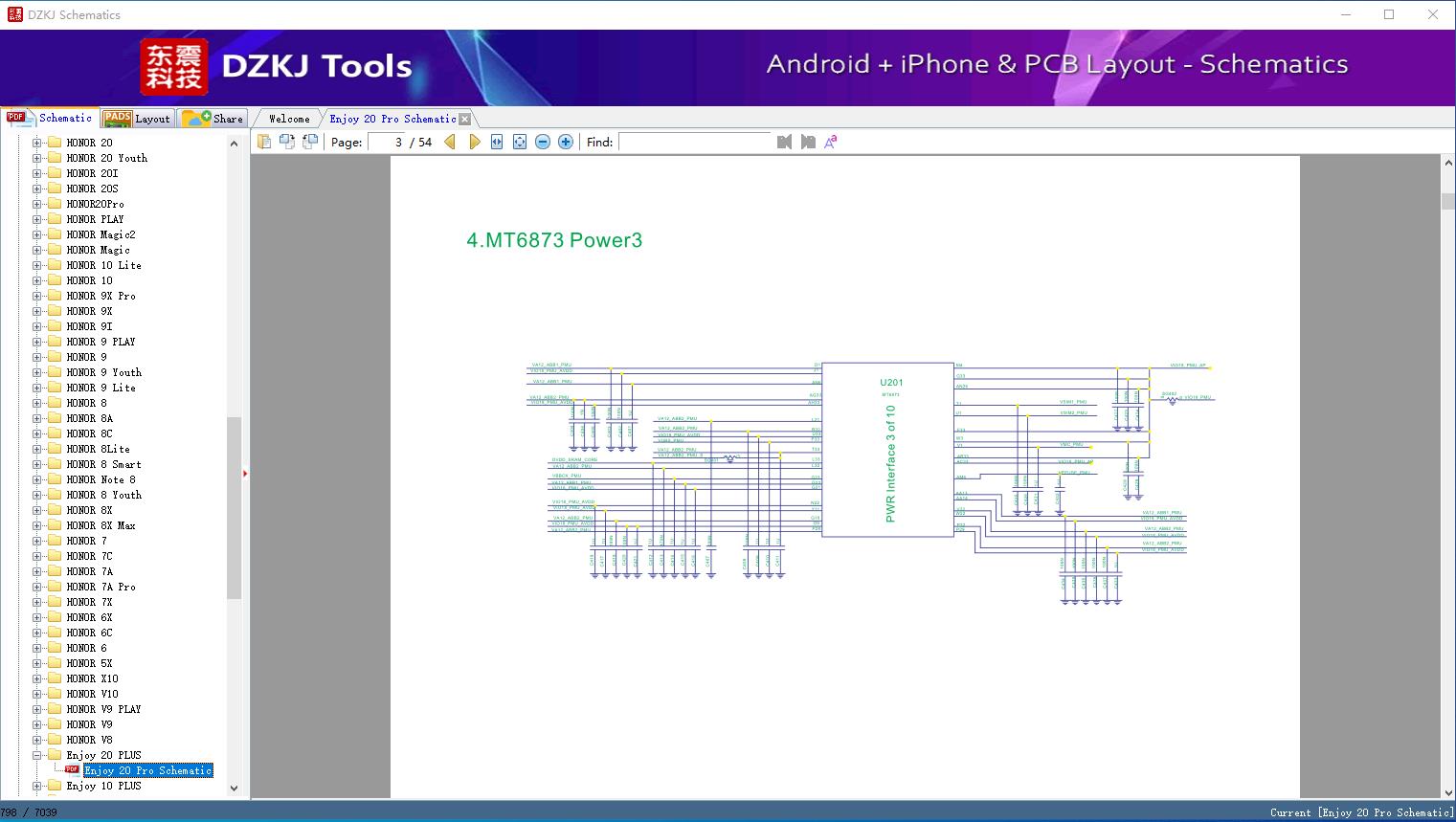Click the tree panel scroll down arrow
Viewport: 1456px width, 822px height.
click(234, 789)
